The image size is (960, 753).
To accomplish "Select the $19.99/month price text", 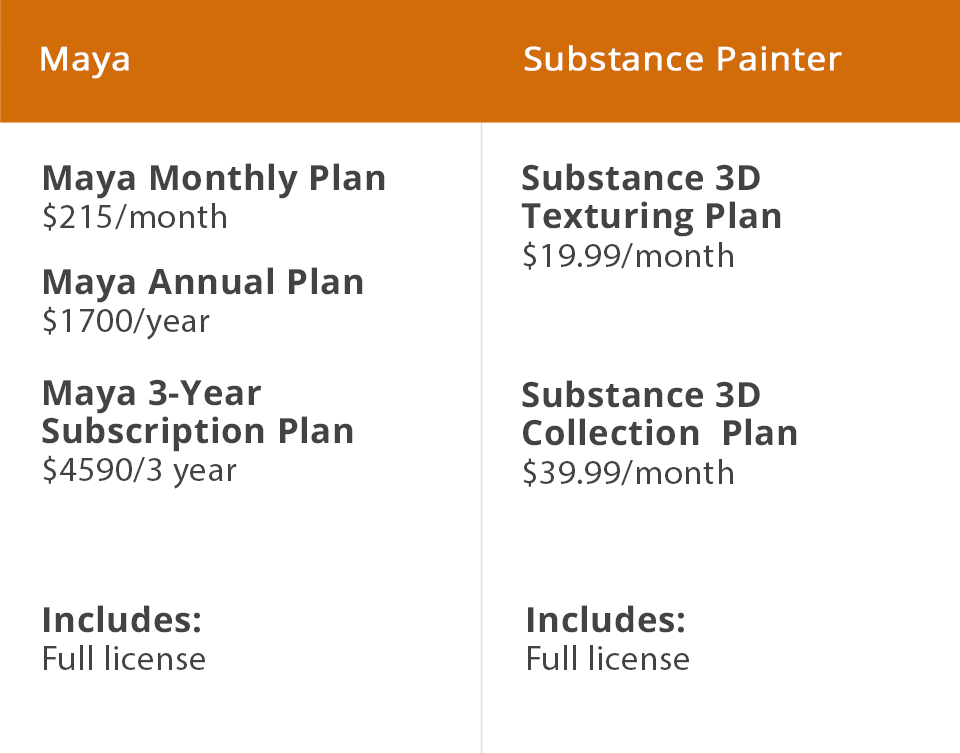I will (628, 256).
